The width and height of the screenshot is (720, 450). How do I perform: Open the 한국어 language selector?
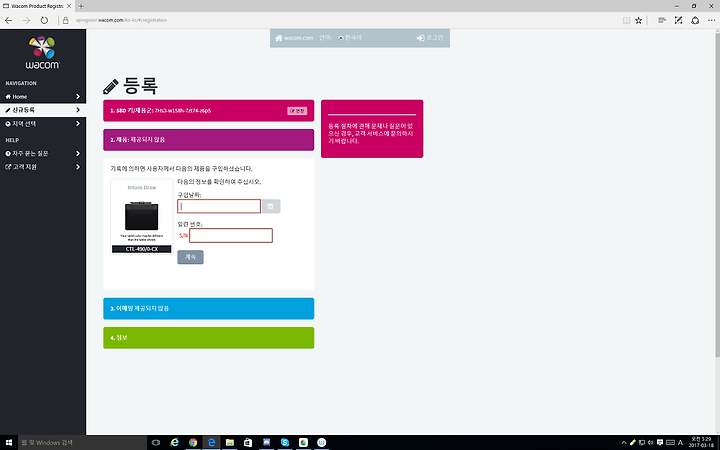[350, 38]
